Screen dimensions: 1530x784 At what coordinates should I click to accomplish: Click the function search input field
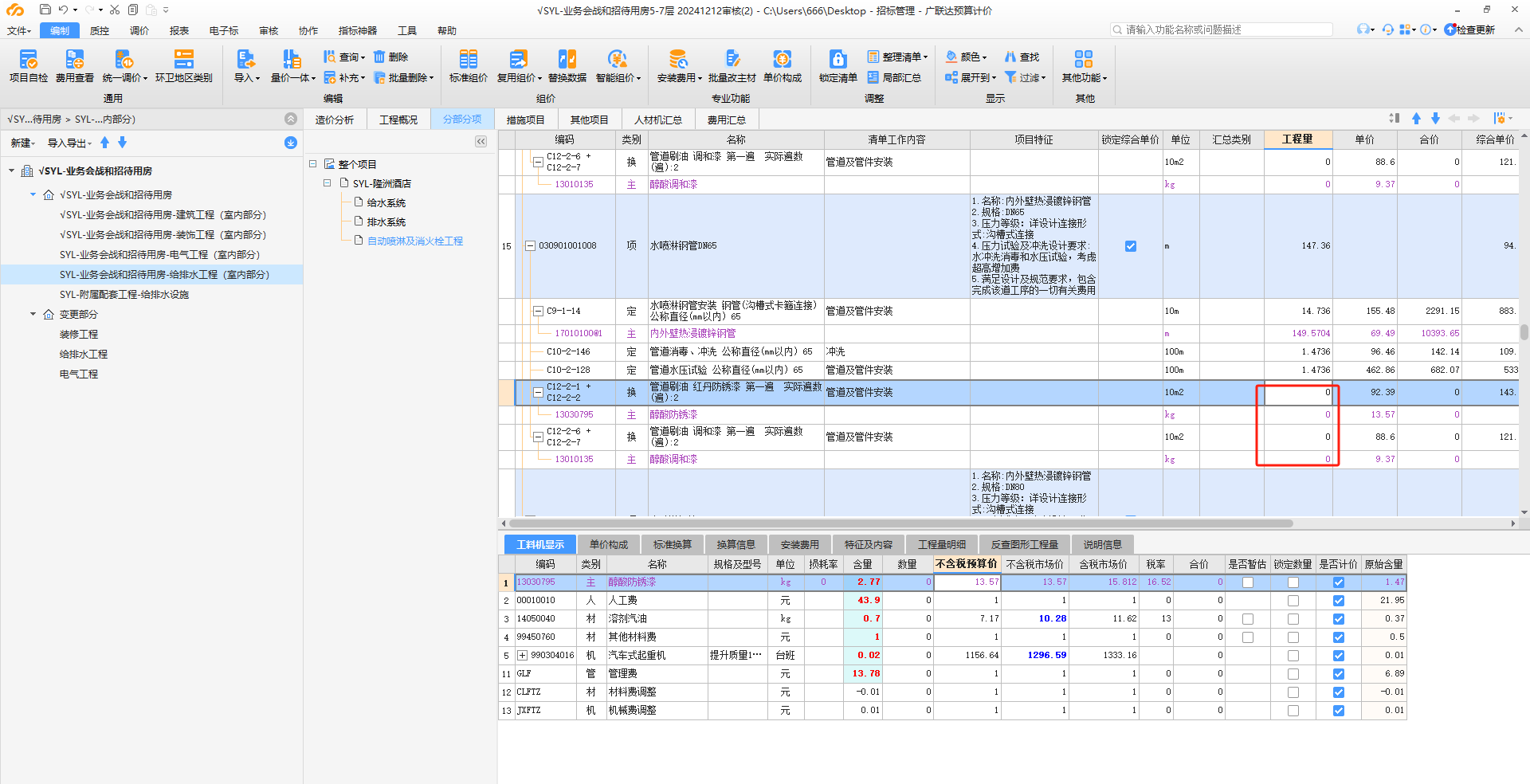[1222, 29]
